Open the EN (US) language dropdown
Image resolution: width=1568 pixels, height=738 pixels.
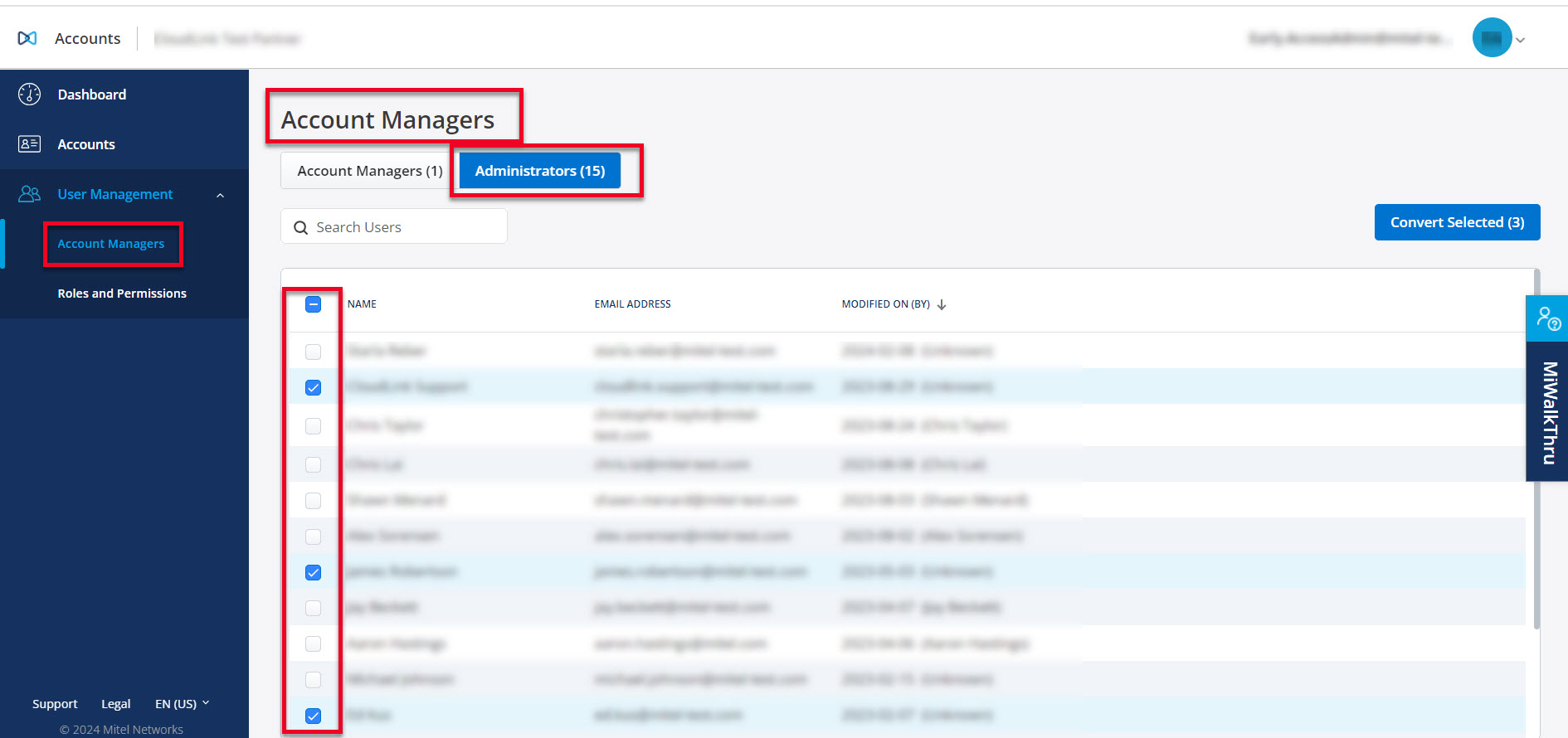point(182,703)
